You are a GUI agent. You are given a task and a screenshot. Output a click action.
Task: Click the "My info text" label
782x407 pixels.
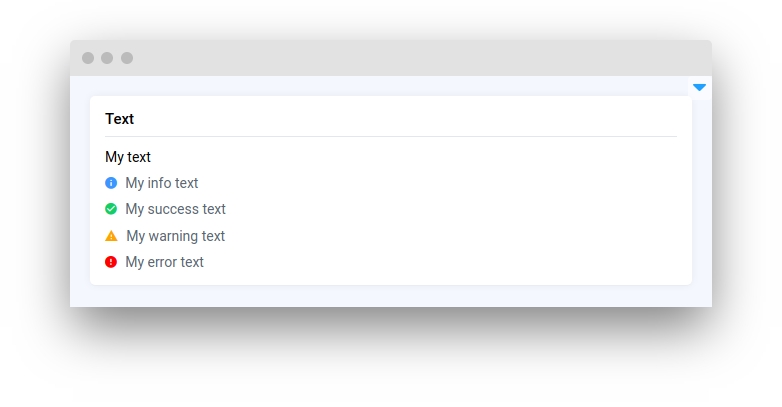(162, 183)
